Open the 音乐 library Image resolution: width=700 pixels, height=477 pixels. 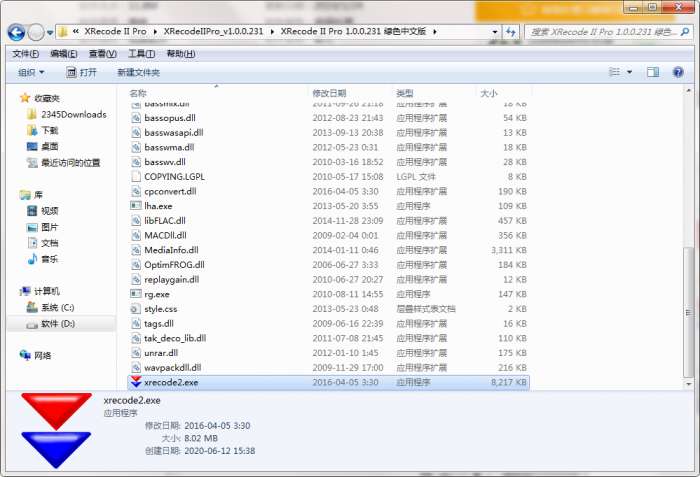coord(50,259)
